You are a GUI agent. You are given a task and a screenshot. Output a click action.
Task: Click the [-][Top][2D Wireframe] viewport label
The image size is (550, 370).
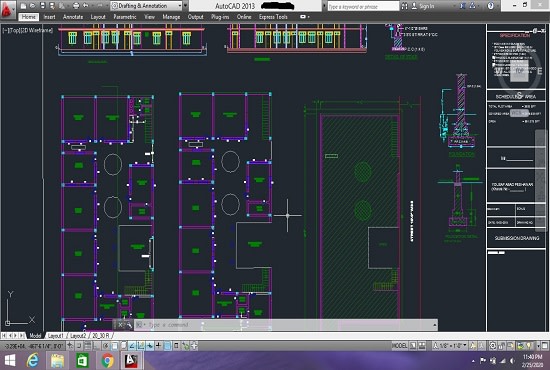28,31
